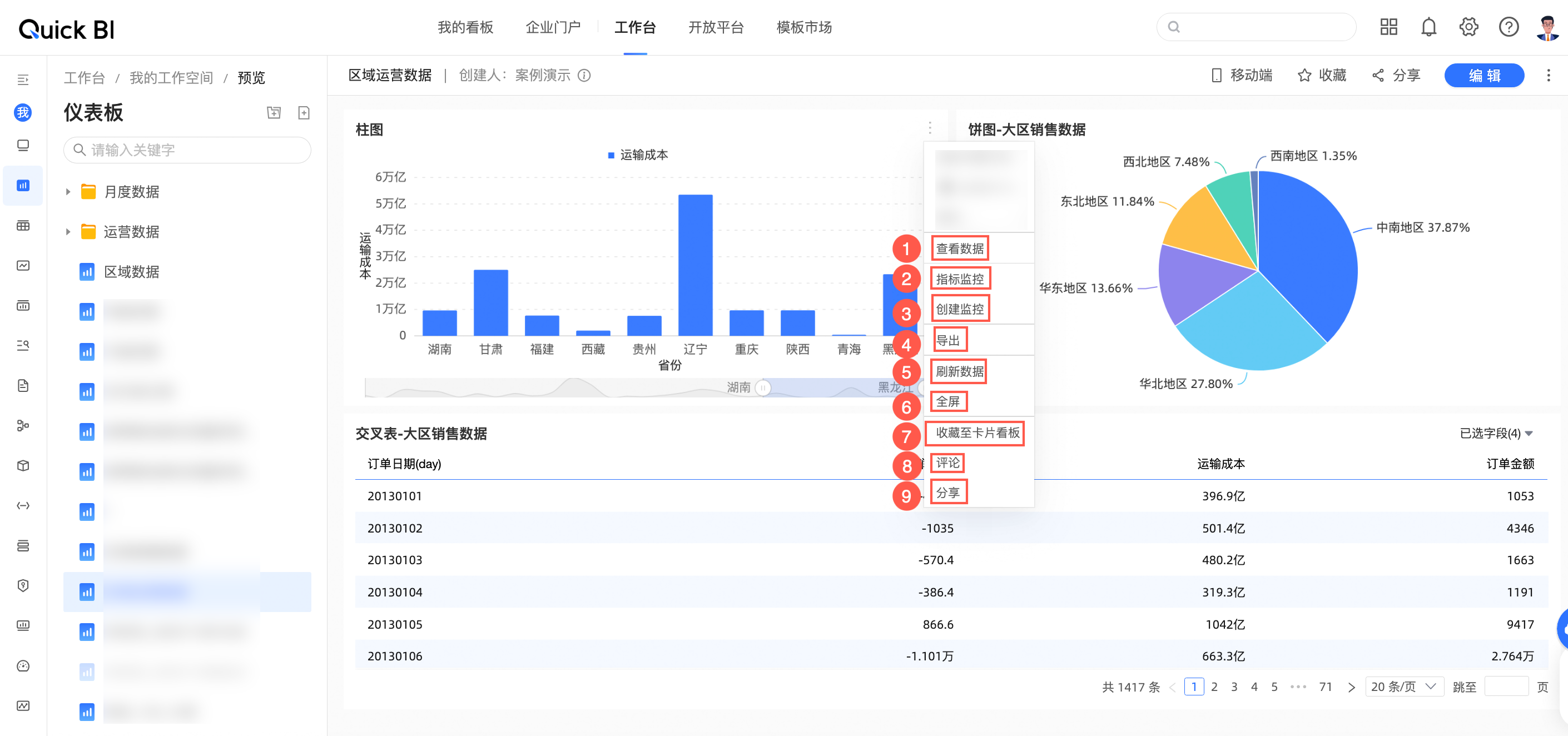This screenshot has height=736, width=1568.
Task: Choose 收藏至卡片看板 menu entry
Action: click(x=977, y=433)
